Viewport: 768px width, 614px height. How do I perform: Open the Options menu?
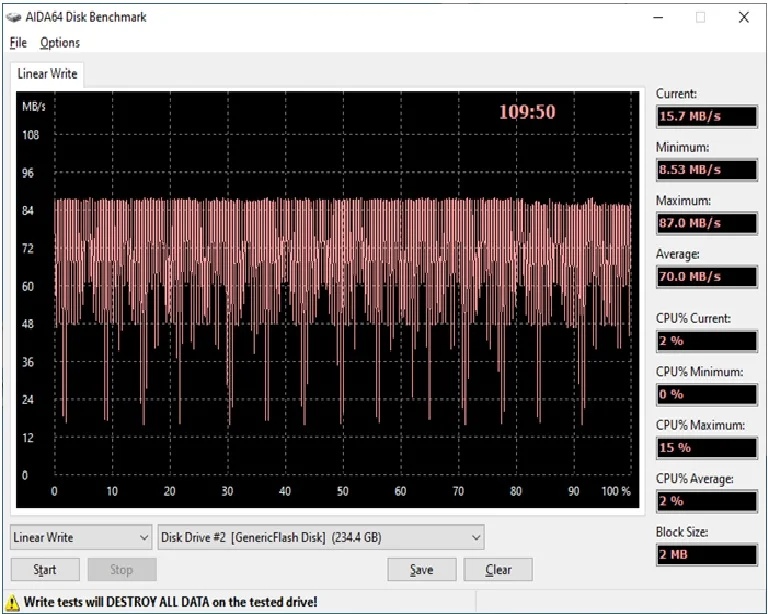point(60,43)
